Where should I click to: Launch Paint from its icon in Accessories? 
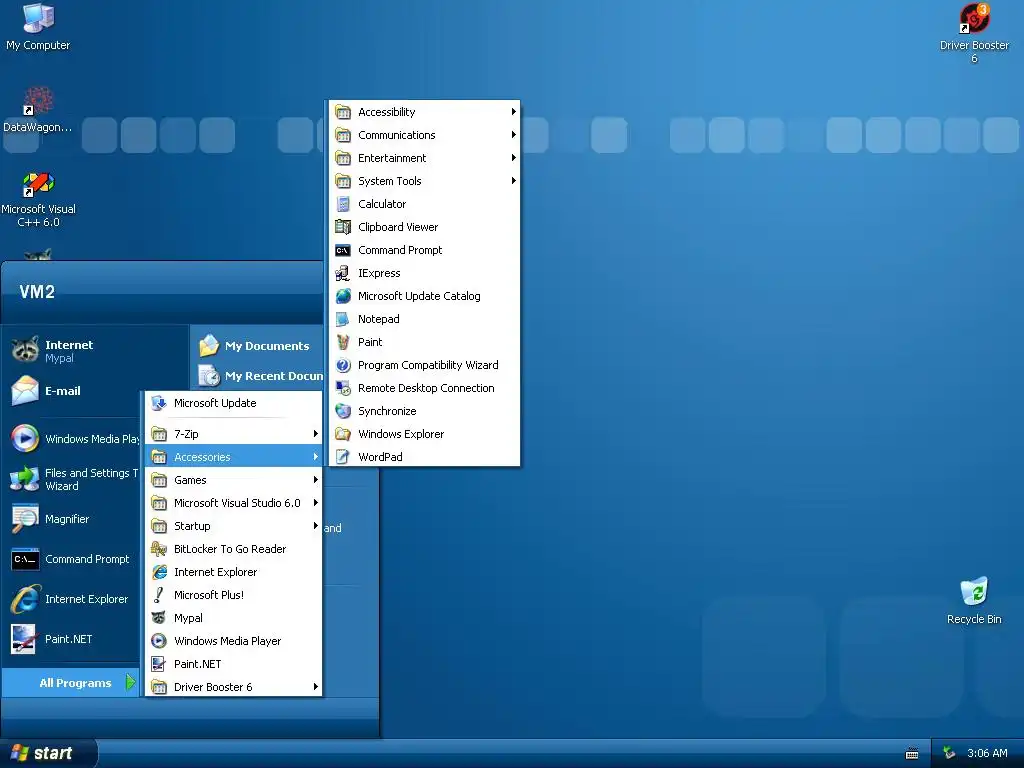pyautogui.click(x=343, y=342)
